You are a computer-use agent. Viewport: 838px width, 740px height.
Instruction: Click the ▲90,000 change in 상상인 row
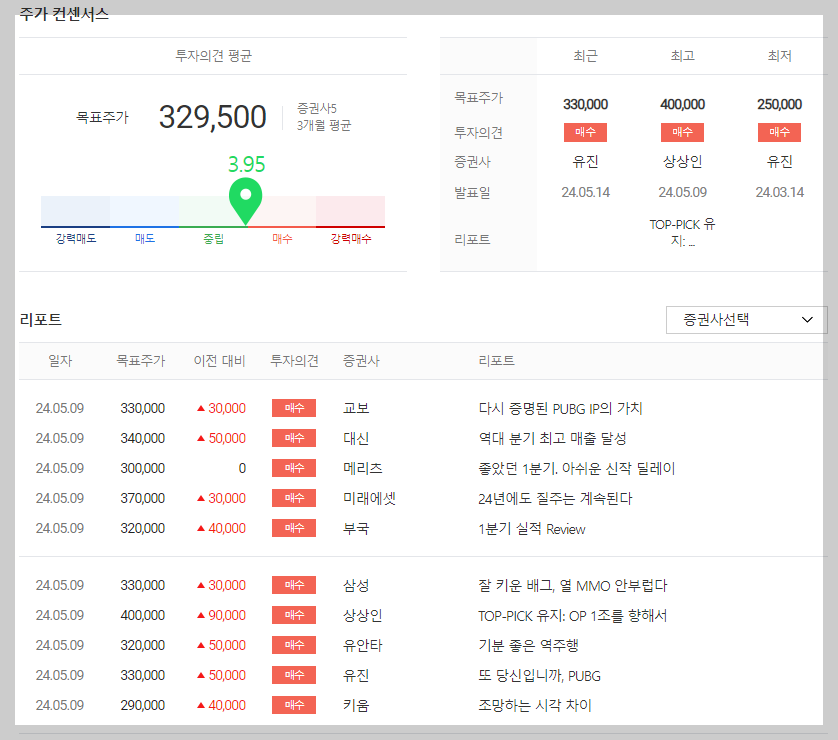point(221,615)
